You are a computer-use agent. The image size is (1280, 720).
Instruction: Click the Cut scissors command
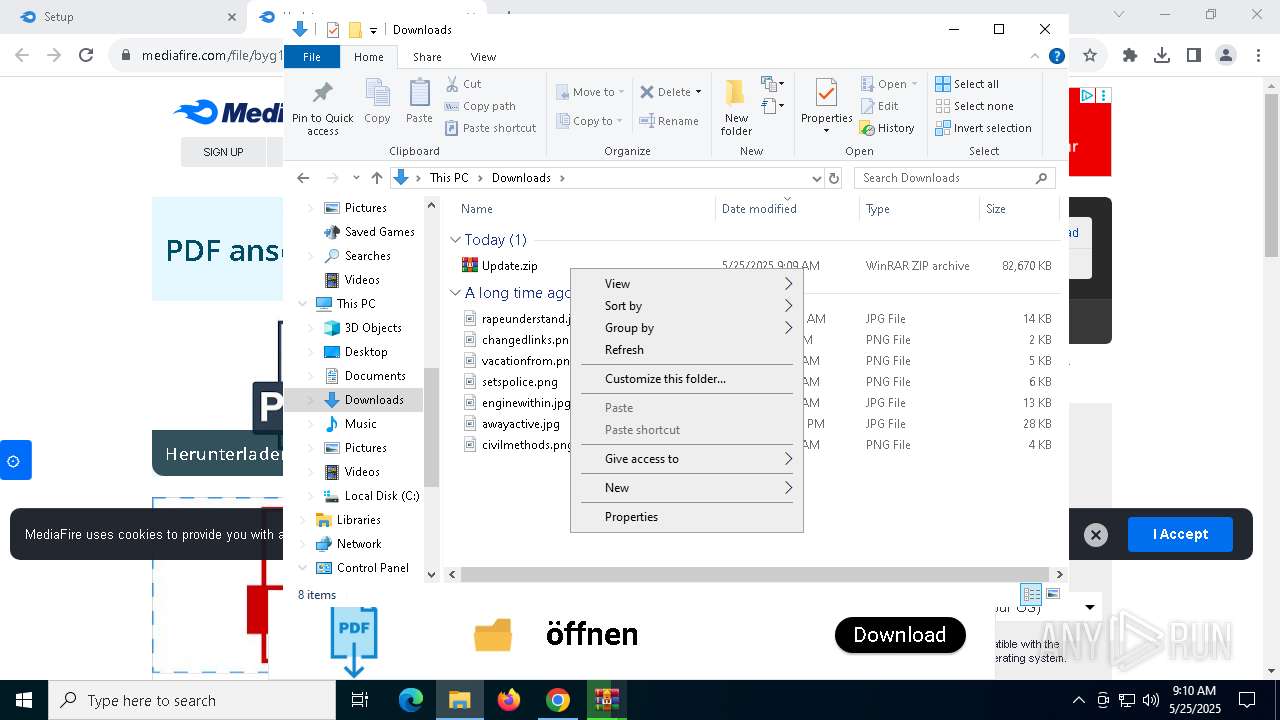[x=463, y=84]
